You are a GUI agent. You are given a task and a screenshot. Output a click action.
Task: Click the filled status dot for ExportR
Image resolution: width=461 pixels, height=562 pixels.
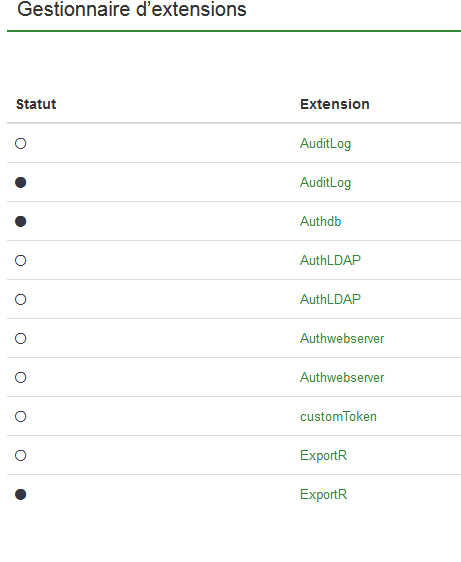pyautogui.click(x=20, y=495)
